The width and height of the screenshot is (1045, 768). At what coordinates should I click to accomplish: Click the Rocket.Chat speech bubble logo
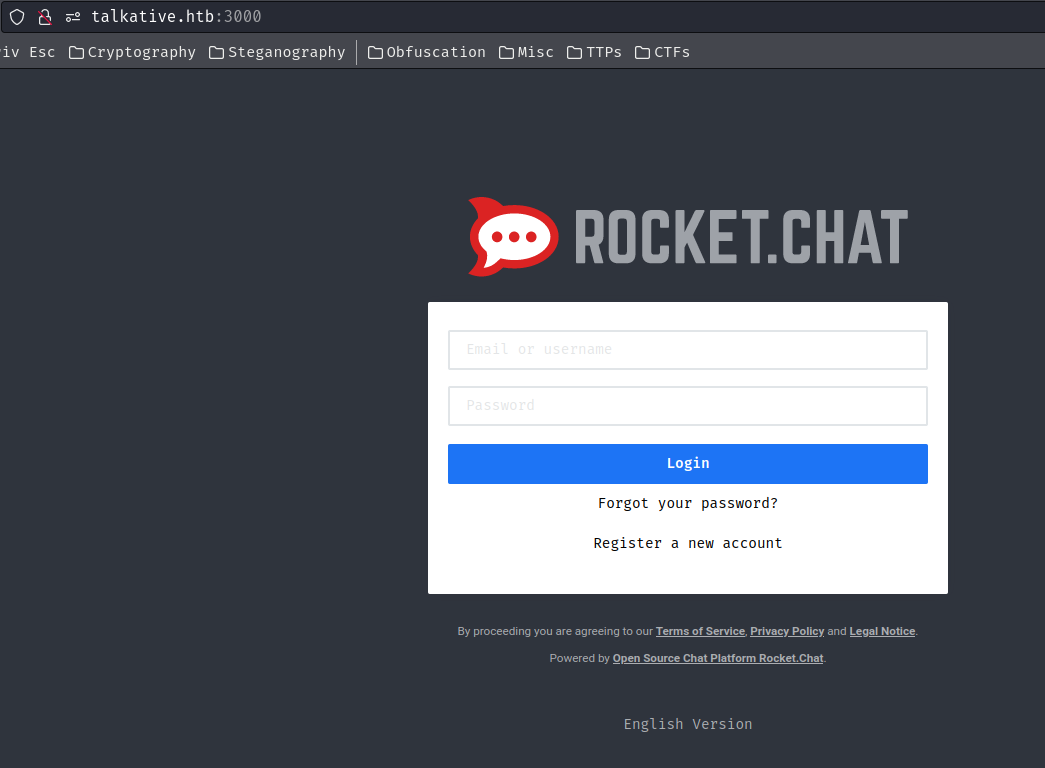(513, 237)
